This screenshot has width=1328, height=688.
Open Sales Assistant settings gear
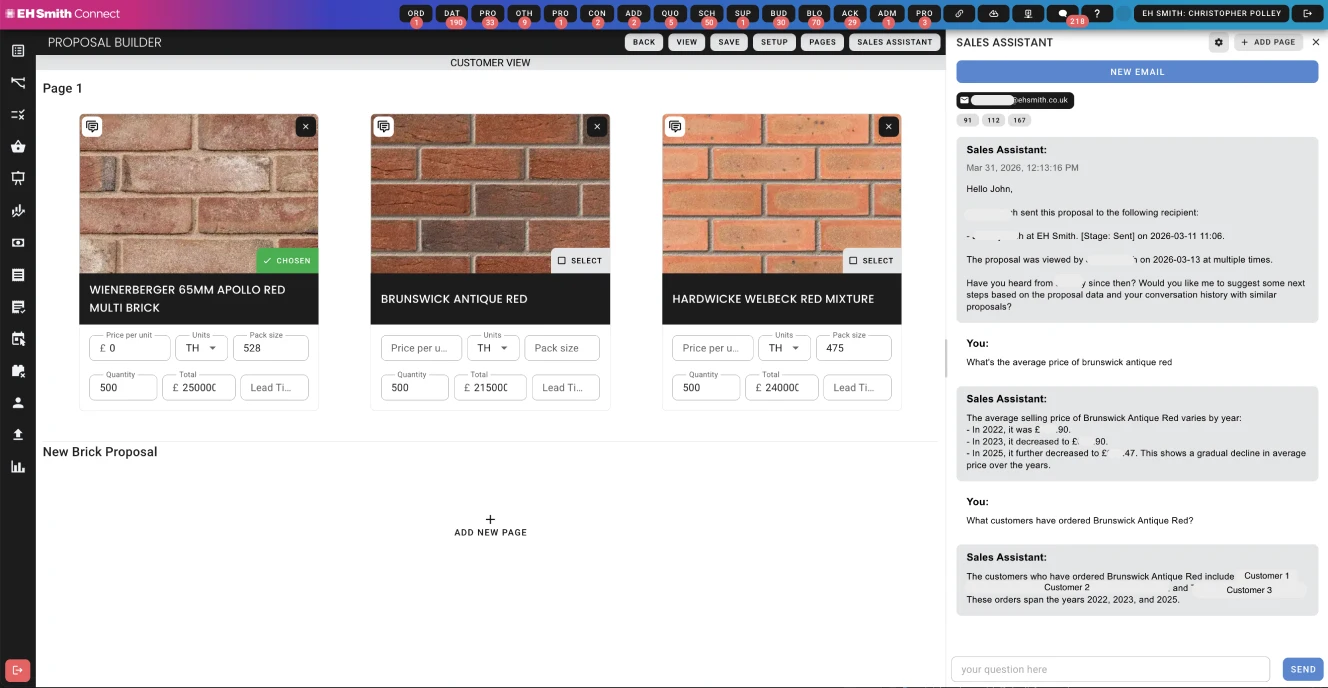[x=1218, y=42]
